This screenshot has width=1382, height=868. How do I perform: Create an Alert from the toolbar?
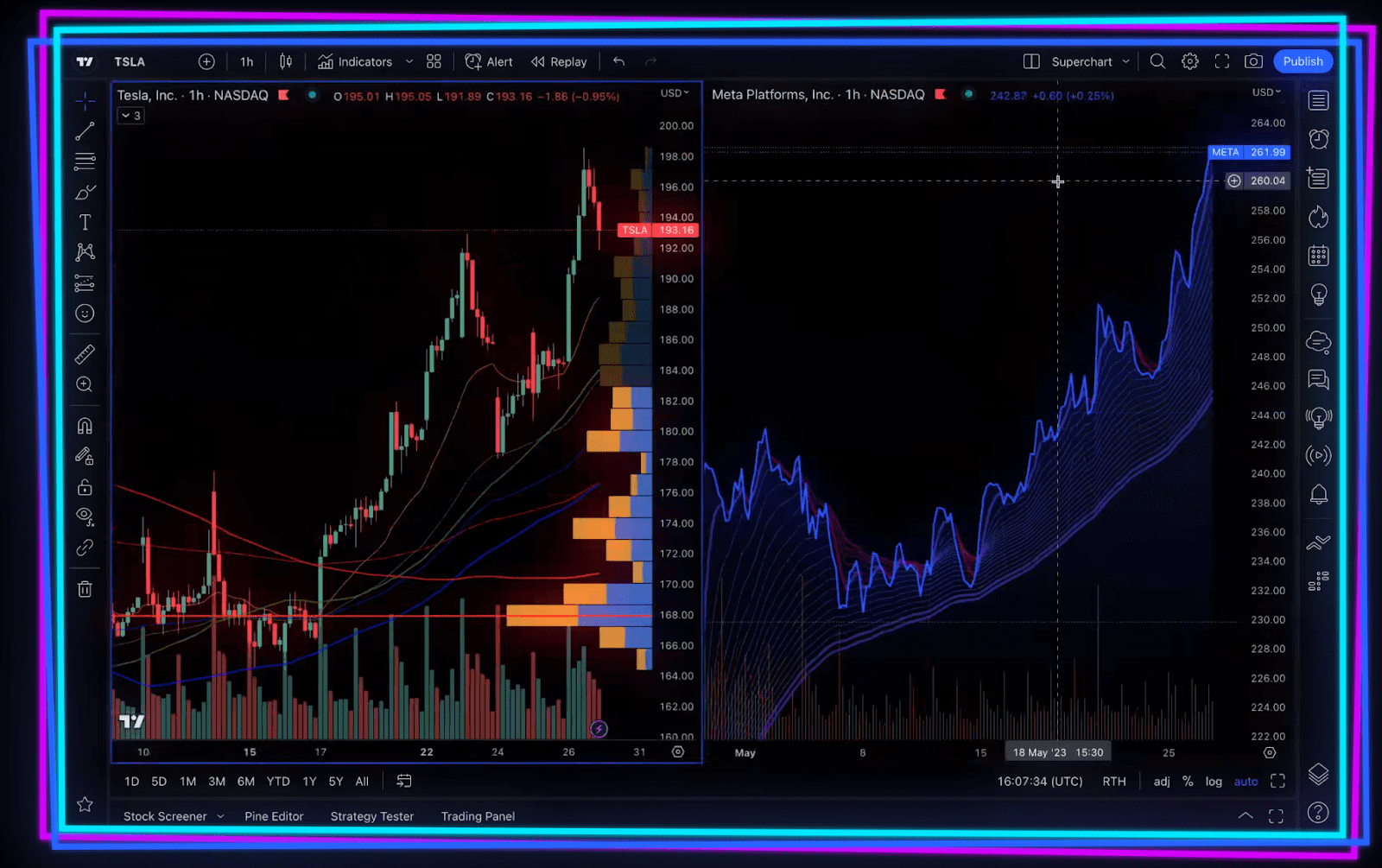point(489,61)
